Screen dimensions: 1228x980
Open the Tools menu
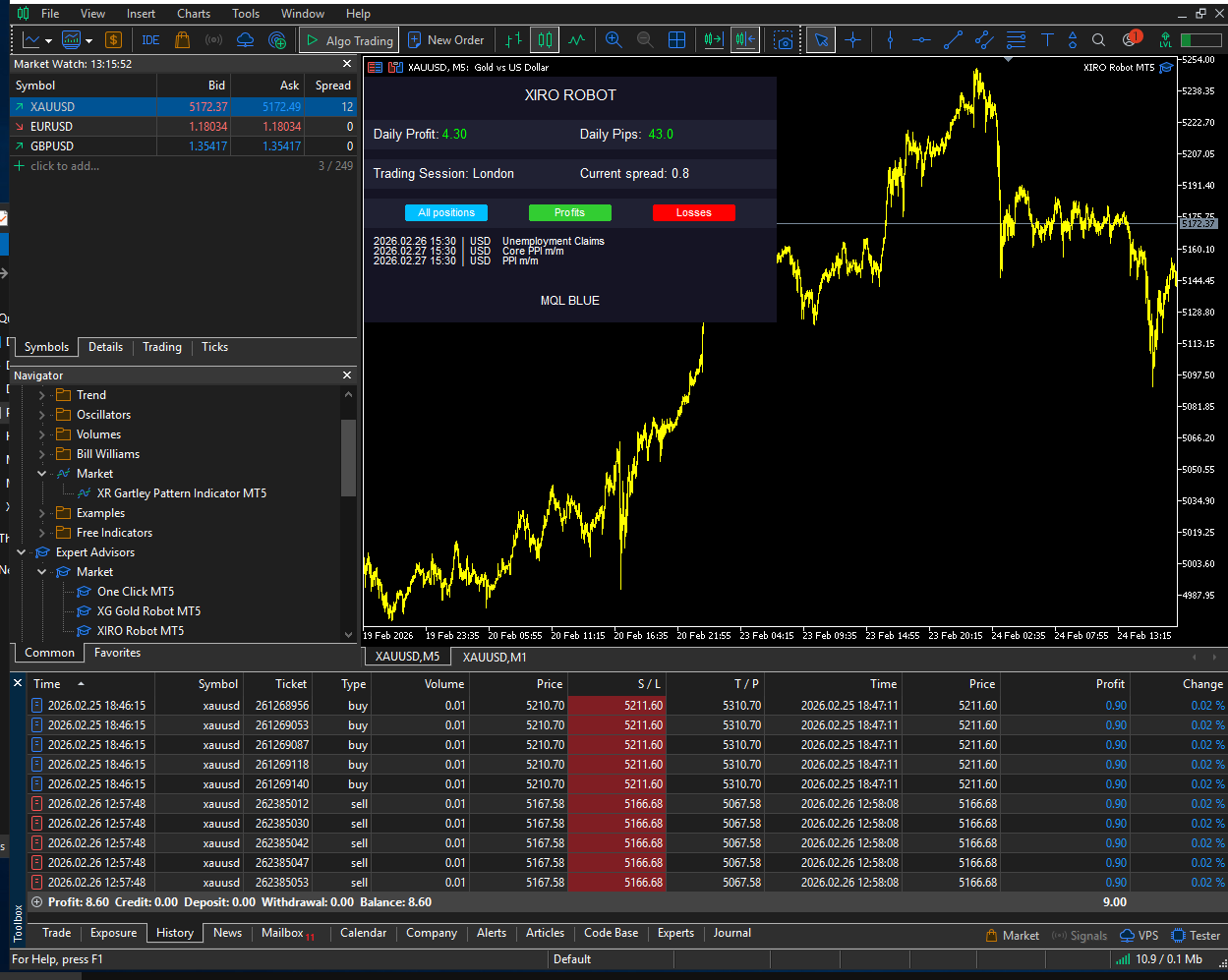(x=246, y=13)
